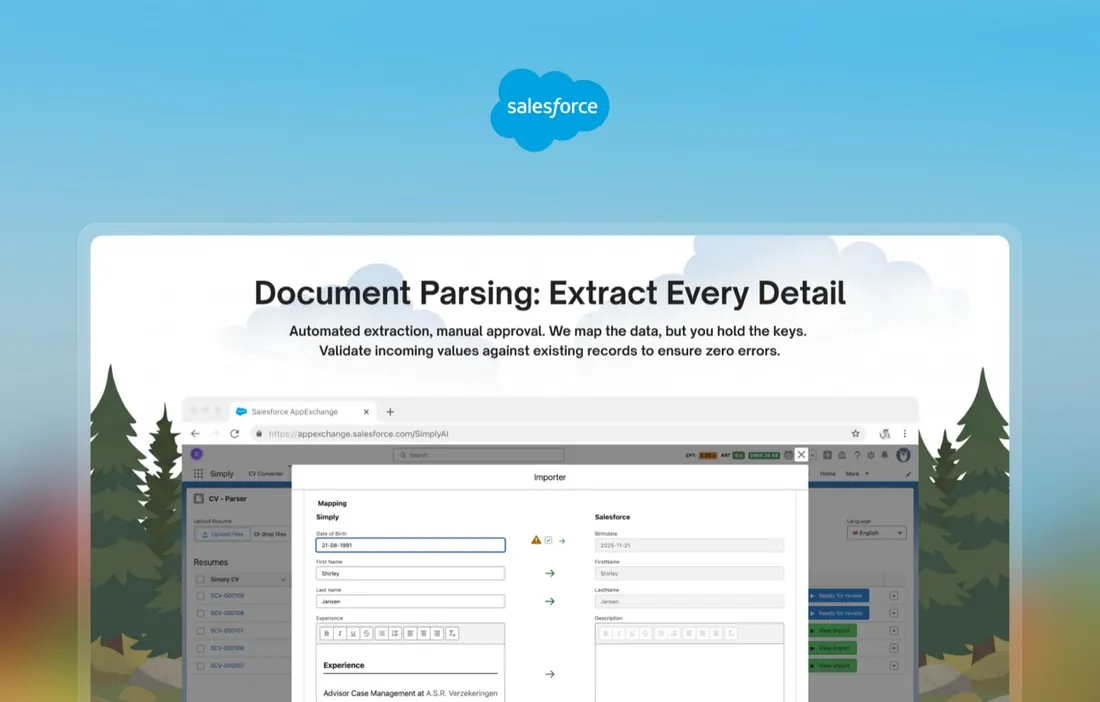Image resolution: width=1100 pixels, height=702 pixels.
Task: Click the Date of Birth warning triangle icon
Action: (x=536, y=540)
